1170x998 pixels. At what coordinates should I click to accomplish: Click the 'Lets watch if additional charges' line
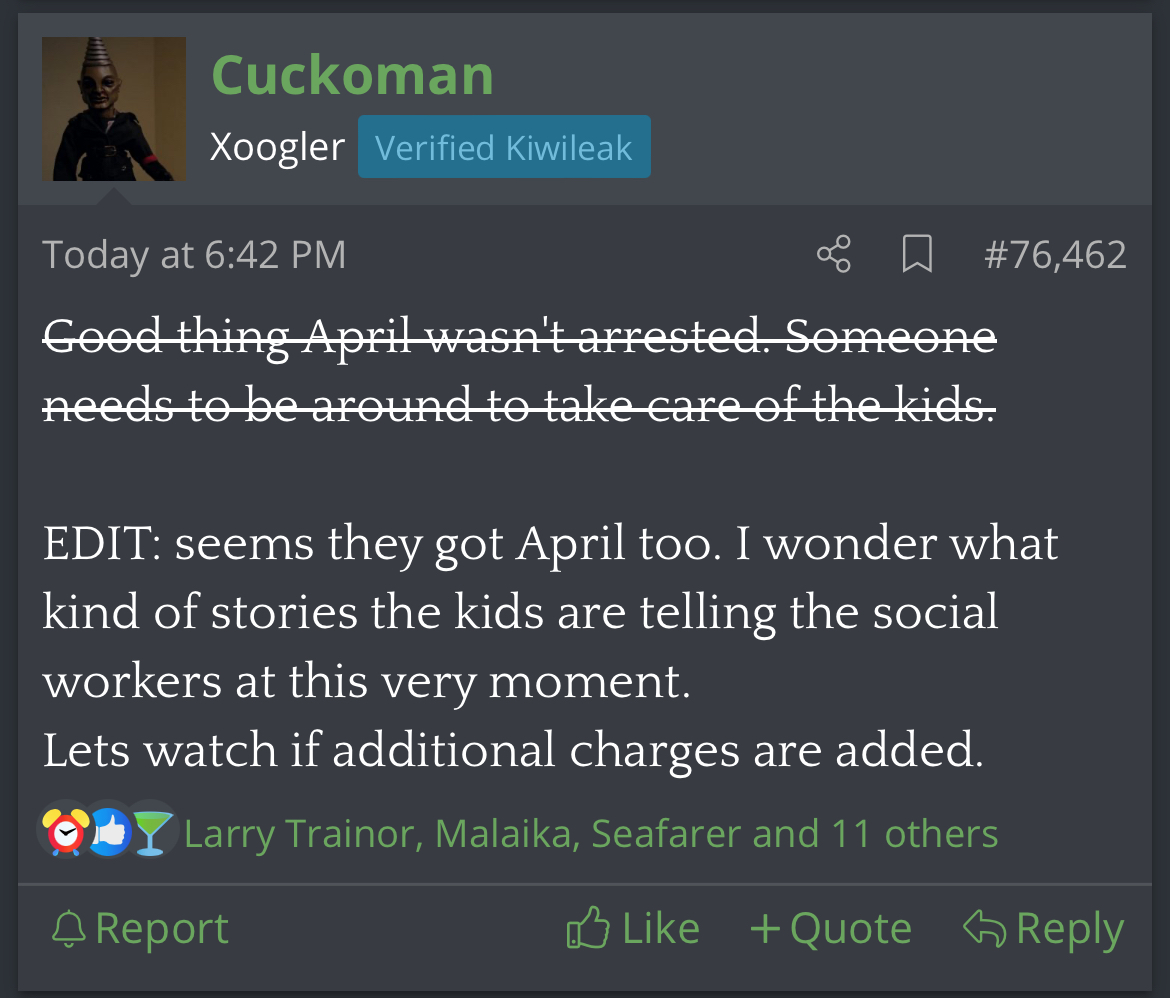[x=513, y=750]
